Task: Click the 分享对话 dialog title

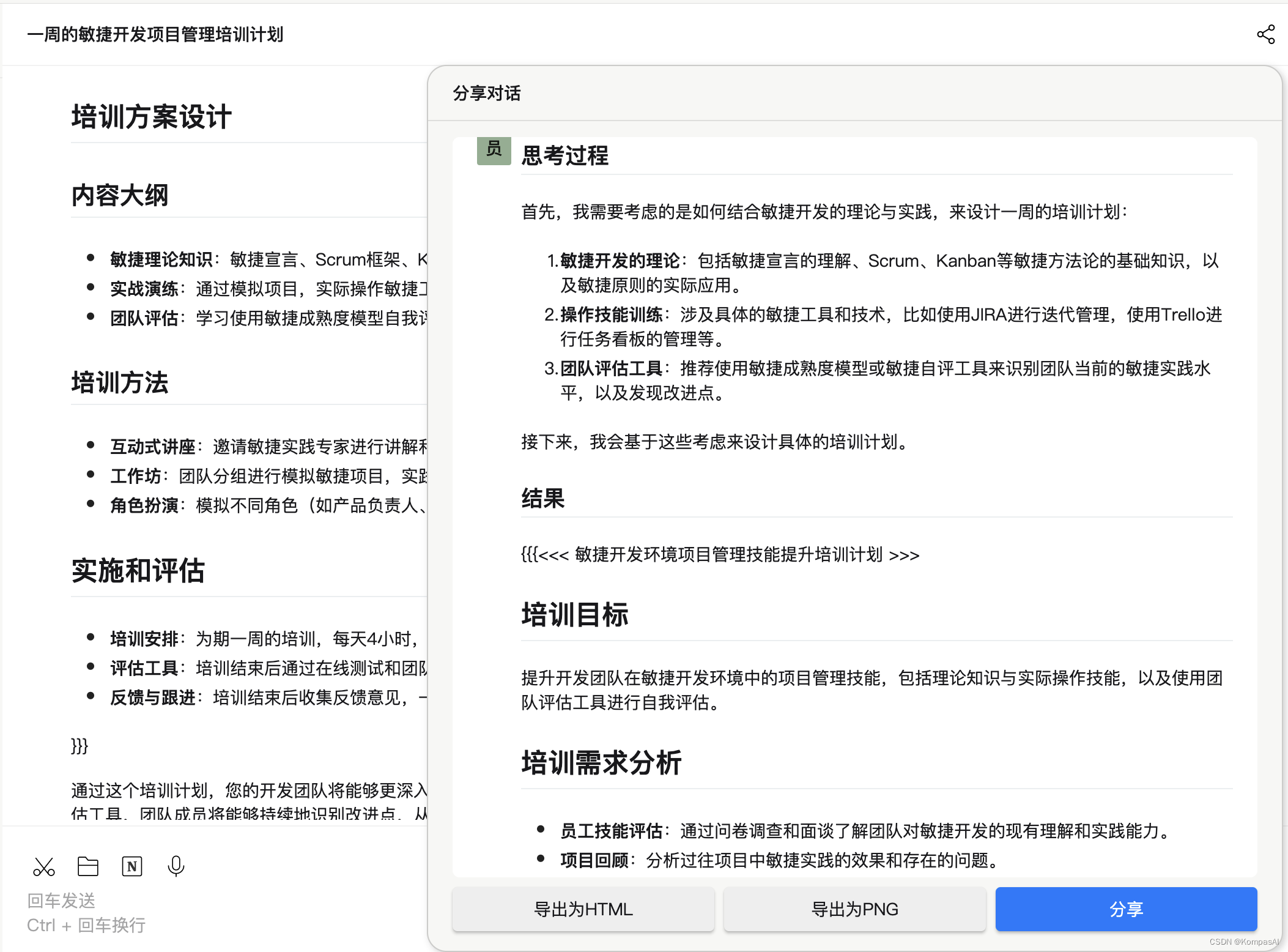Action: [x=487, y=93]
